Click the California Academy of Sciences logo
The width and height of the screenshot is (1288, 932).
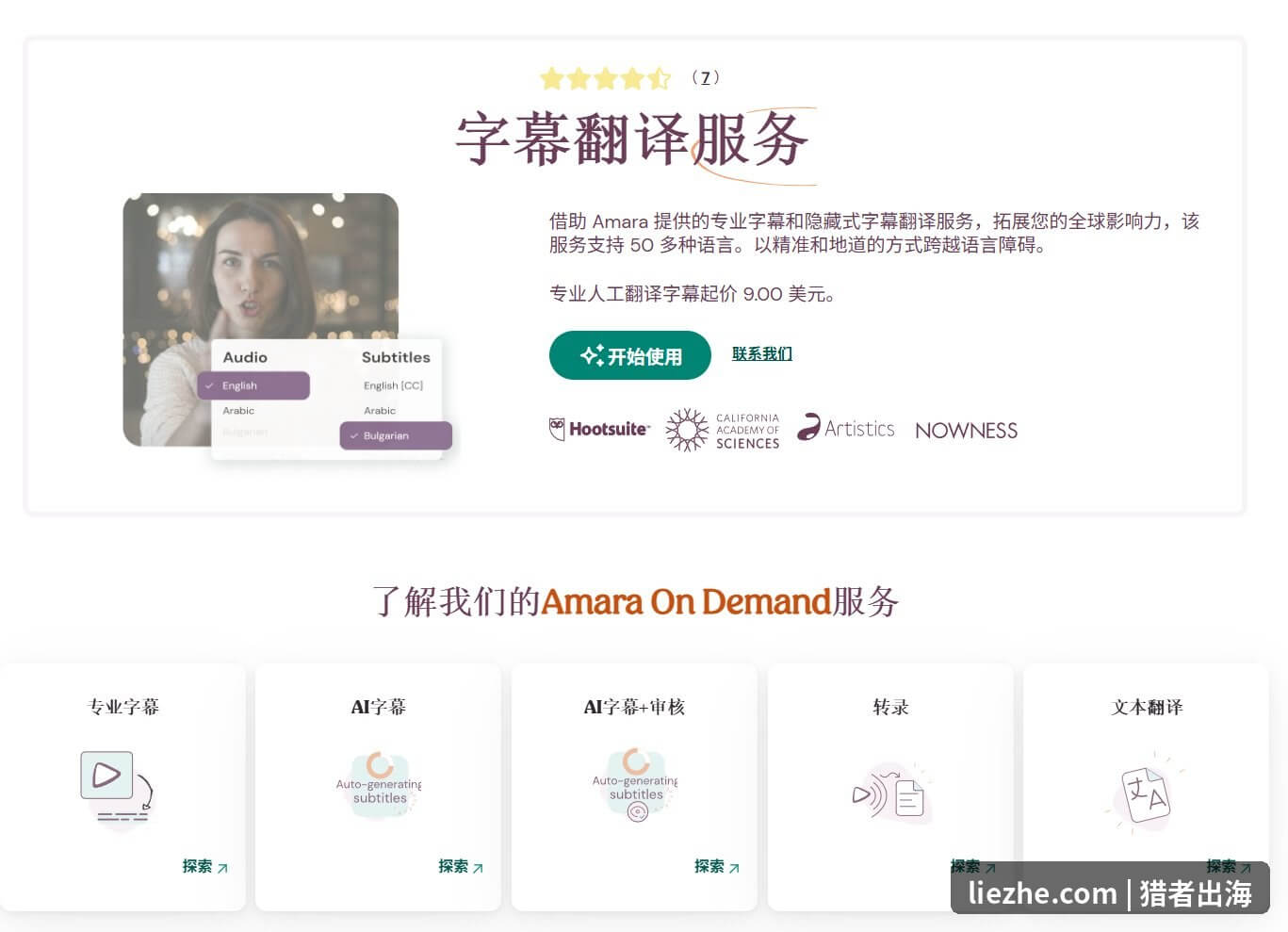pyautogui.click(x=723, y=430)
